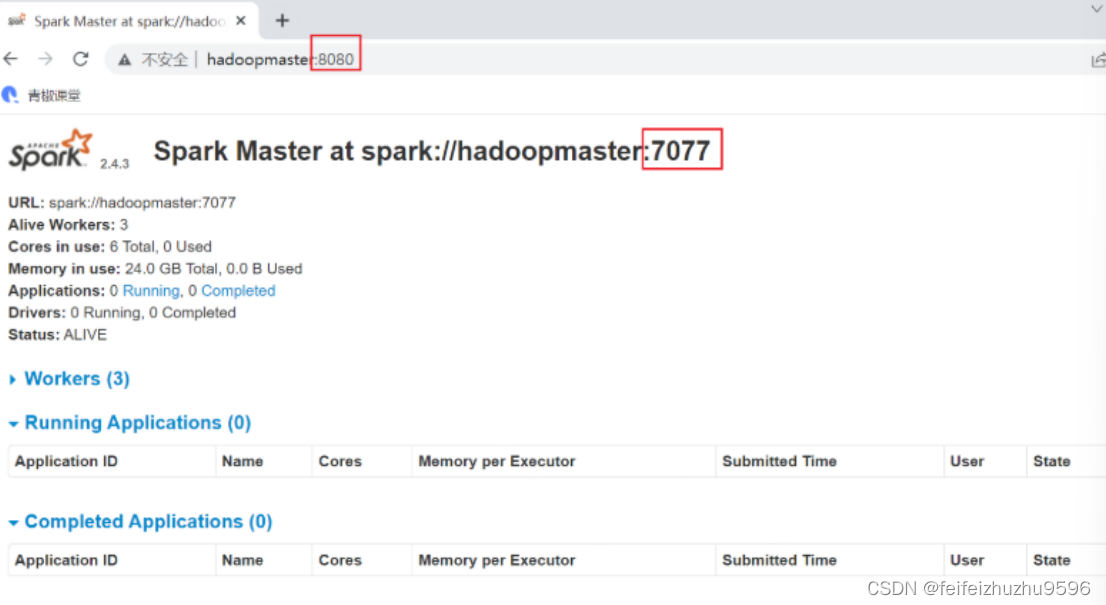Click the browser forward arrow
Image resolution: width=1106 pixels, height=605 pixels.
click(x=45, y=59)
